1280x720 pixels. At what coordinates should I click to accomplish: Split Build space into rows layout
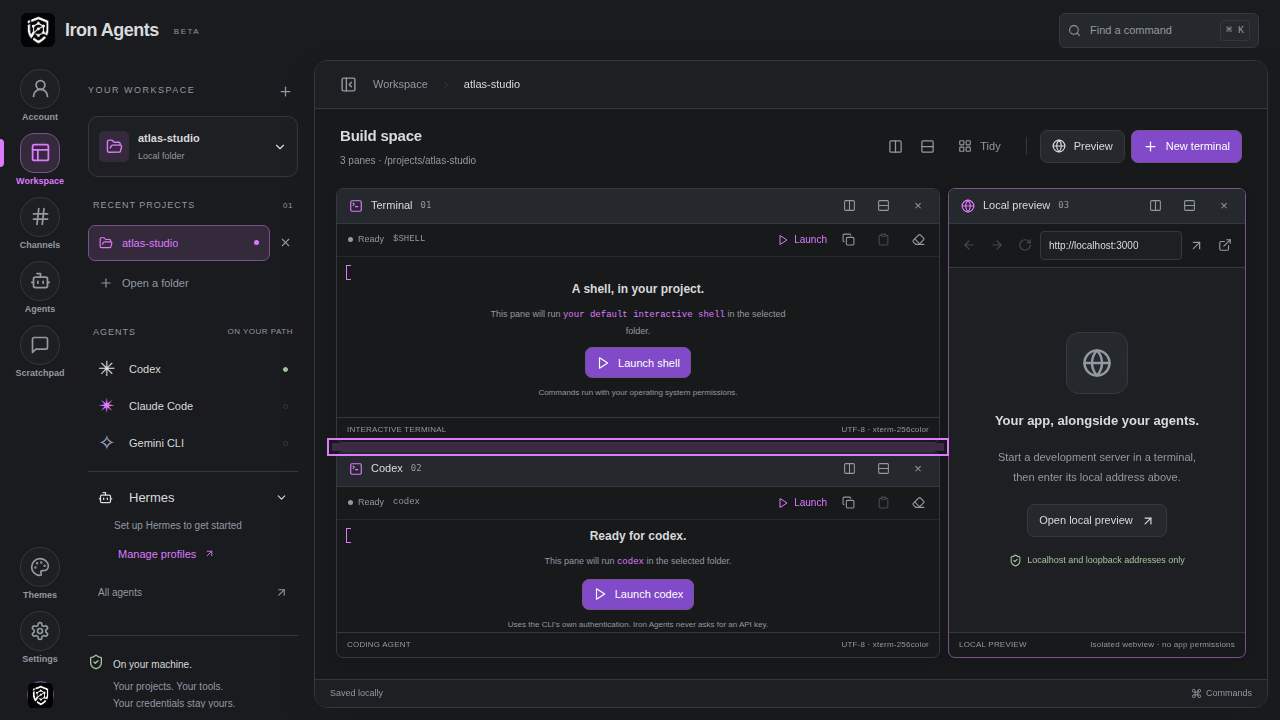click(927, 146)
